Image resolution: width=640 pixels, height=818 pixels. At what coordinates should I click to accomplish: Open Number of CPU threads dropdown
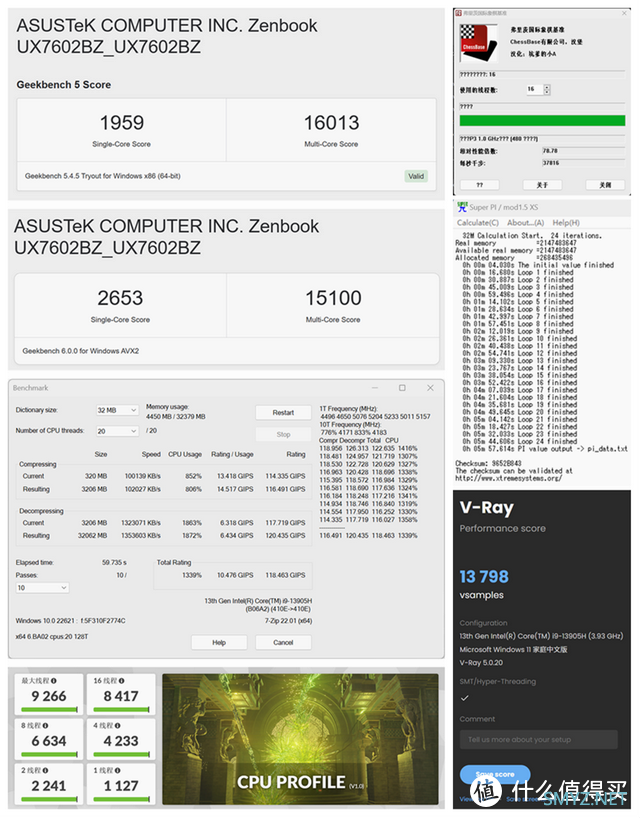tap(117, 431)
